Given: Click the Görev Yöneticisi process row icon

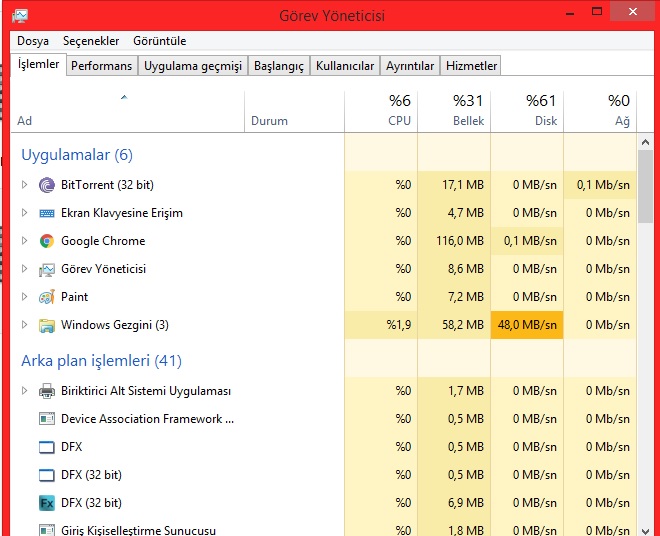Looking at the screenshot, I should pyautogui.click(x=47, y=269).
